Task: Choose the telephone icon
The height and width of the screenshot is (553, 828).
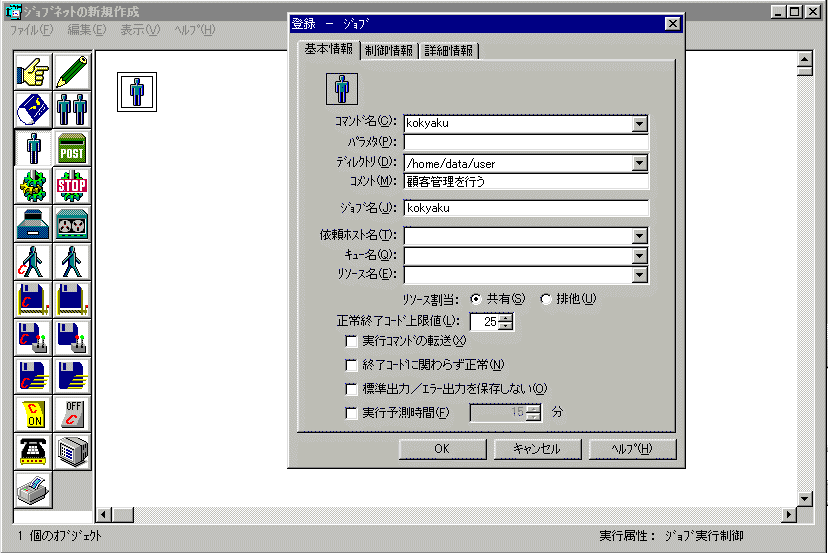Action: 33,452
